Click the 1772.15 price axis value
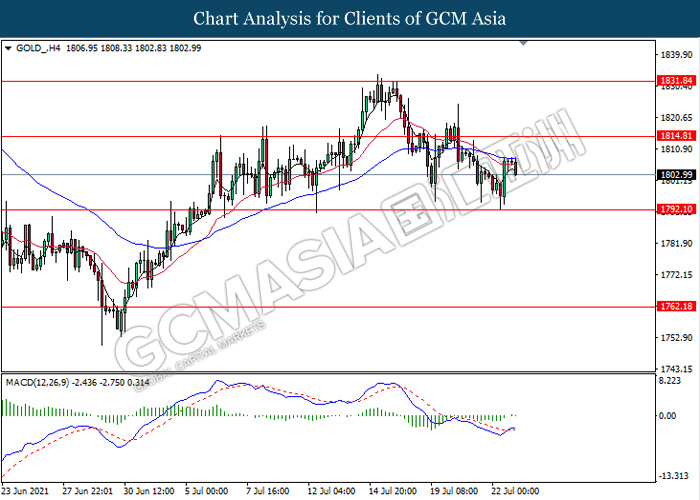 click(676, 275)
